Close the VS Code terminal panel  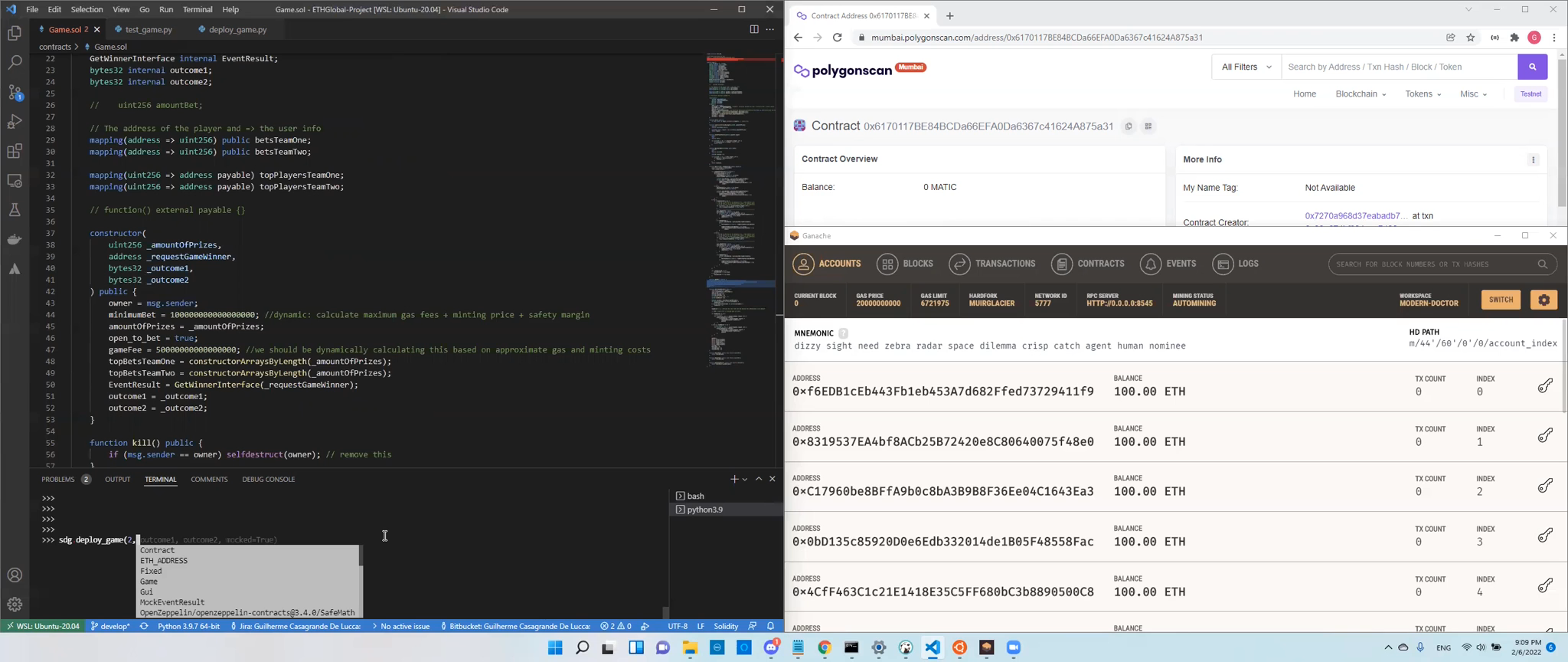(773, 479)
